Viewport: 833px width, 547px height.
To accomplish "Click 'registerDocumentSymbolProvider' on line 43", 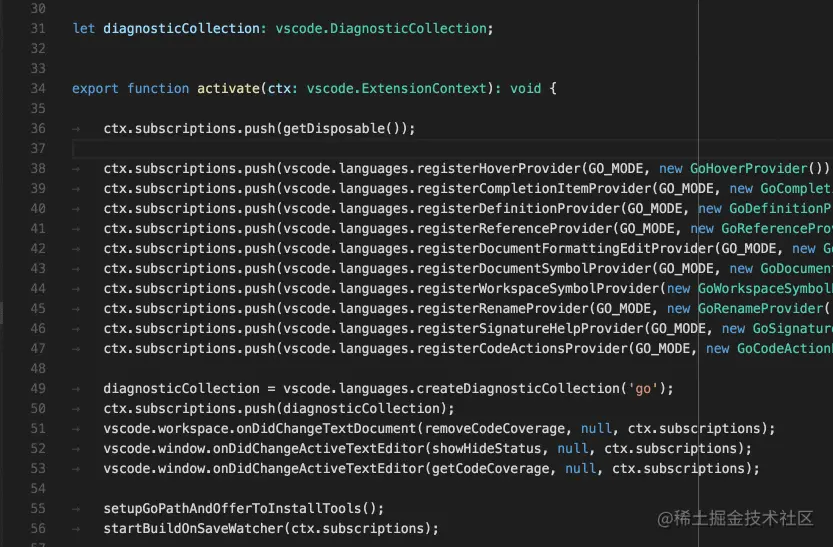I will pos(534,269).
